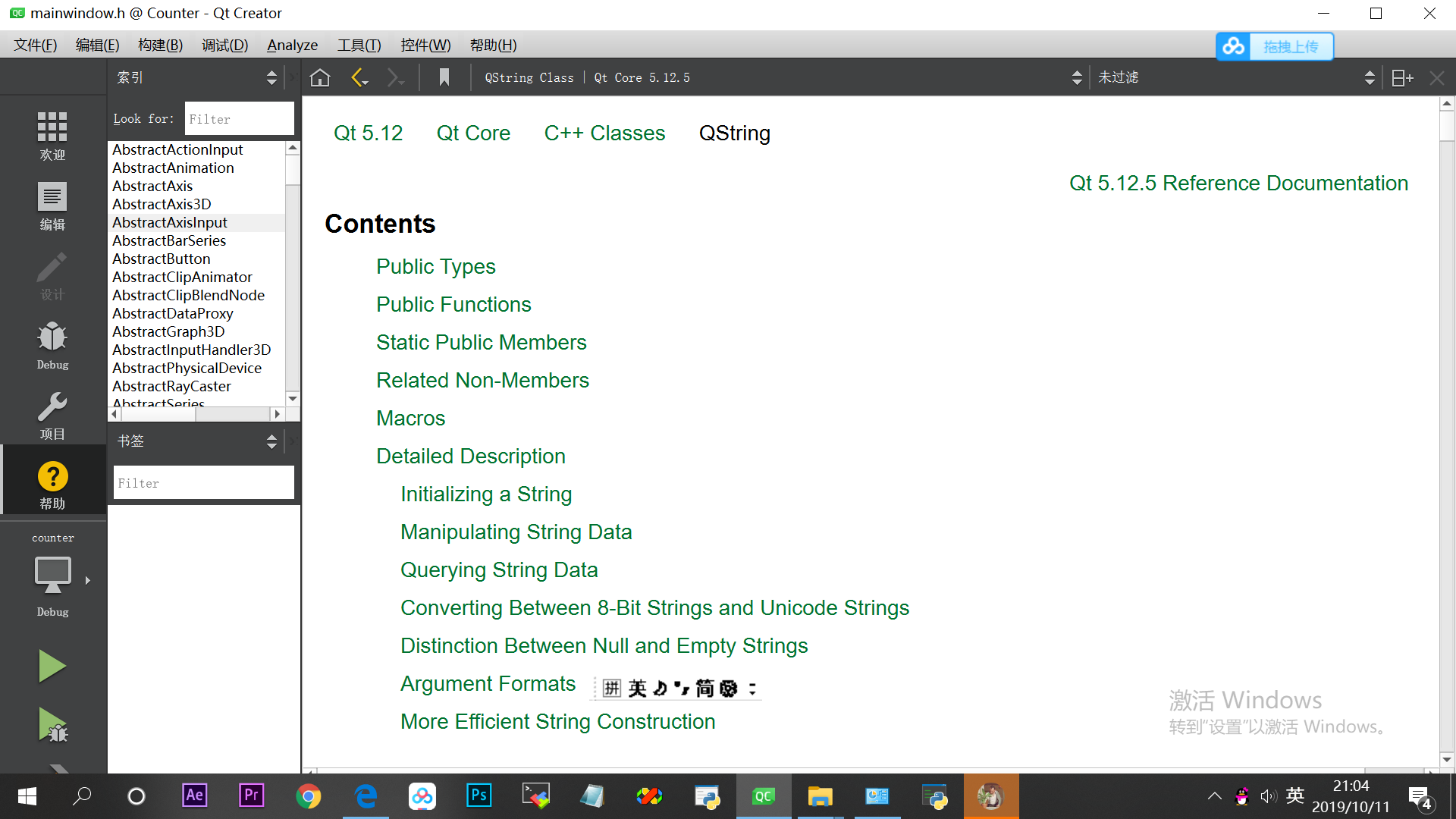
Task: Click the Home icon in help toolbar
Action: pyautogui.click(x=320, y=77)
